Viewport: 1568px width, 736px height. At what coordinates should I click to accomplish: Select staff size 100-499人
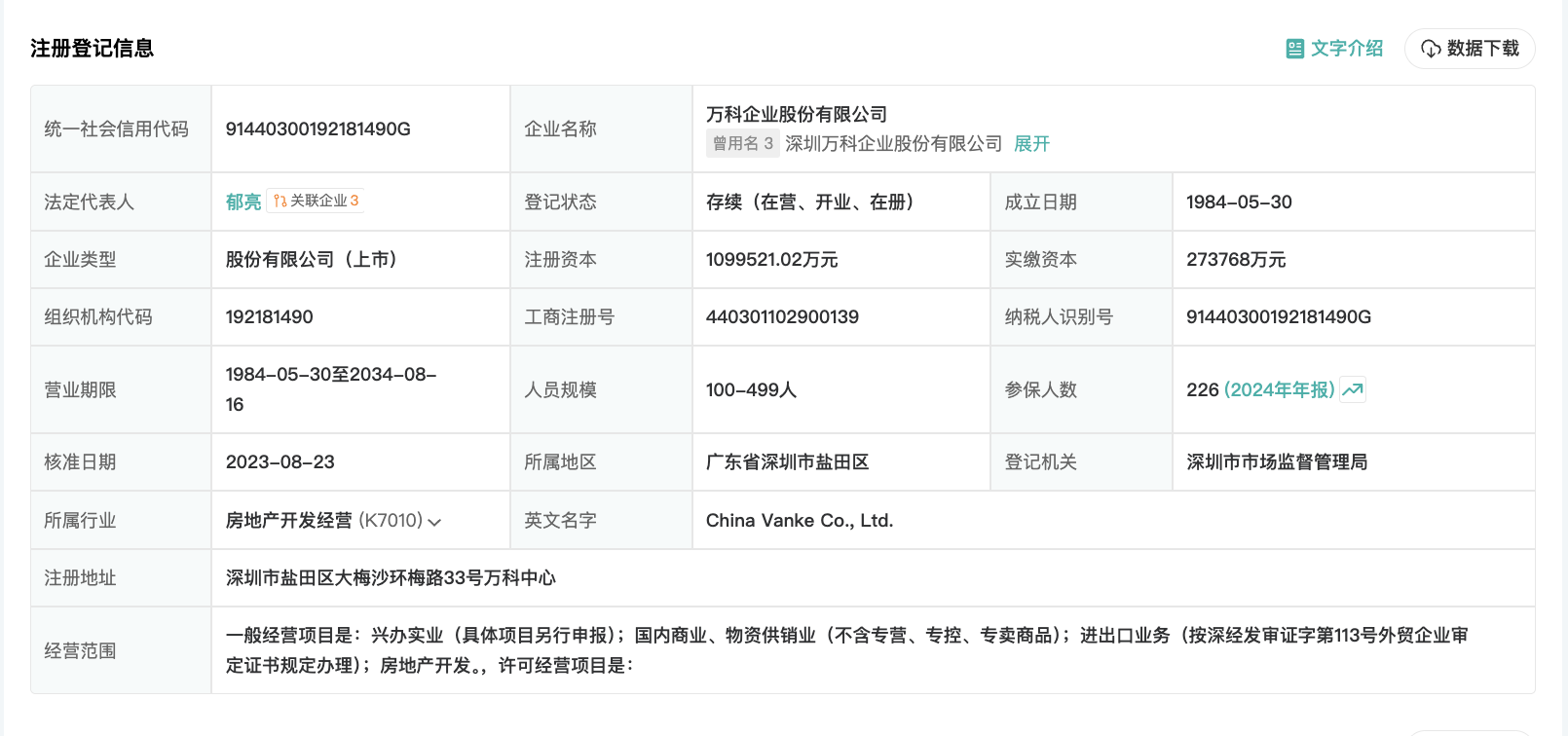(751, 389)
